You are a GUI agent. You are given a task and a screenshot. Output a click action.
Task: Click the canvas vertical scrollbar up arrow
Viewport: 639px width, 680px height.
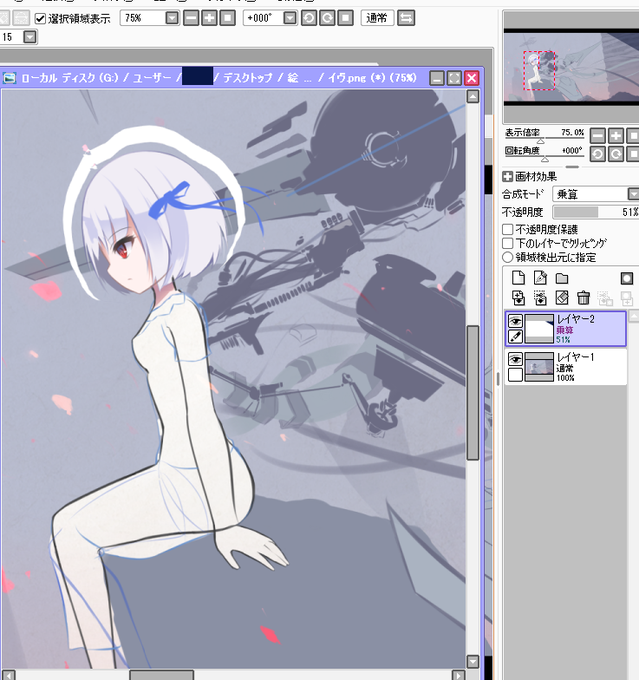tap(473, 96)
